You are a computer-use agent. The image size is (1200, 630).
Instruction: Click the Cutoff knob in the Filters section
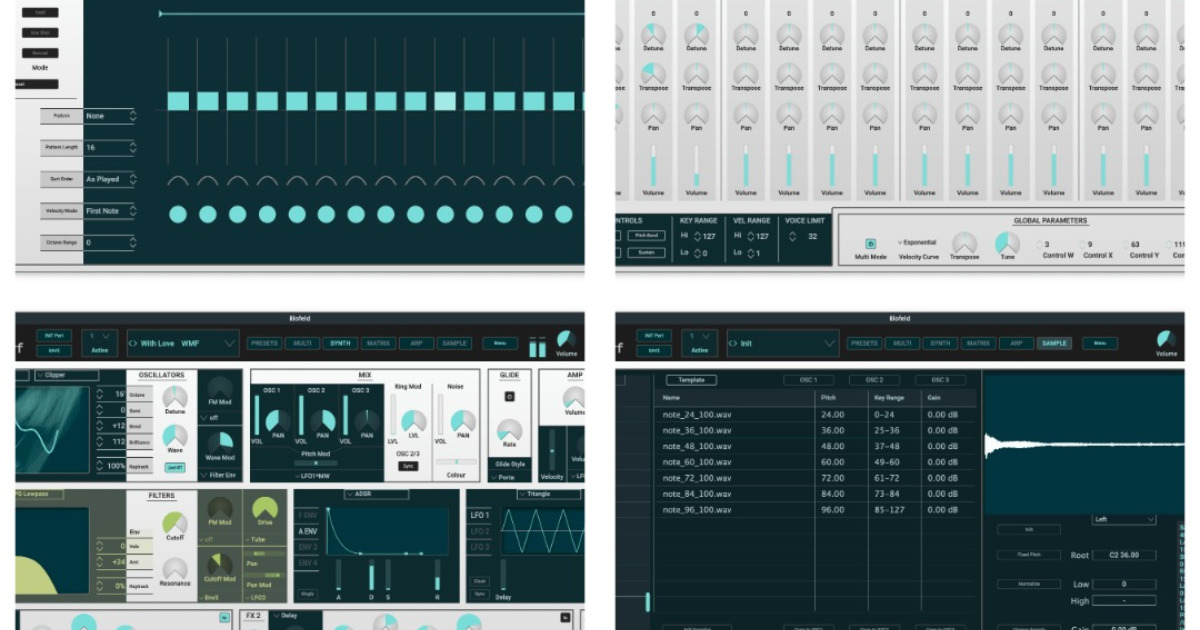tap(175, 522)
